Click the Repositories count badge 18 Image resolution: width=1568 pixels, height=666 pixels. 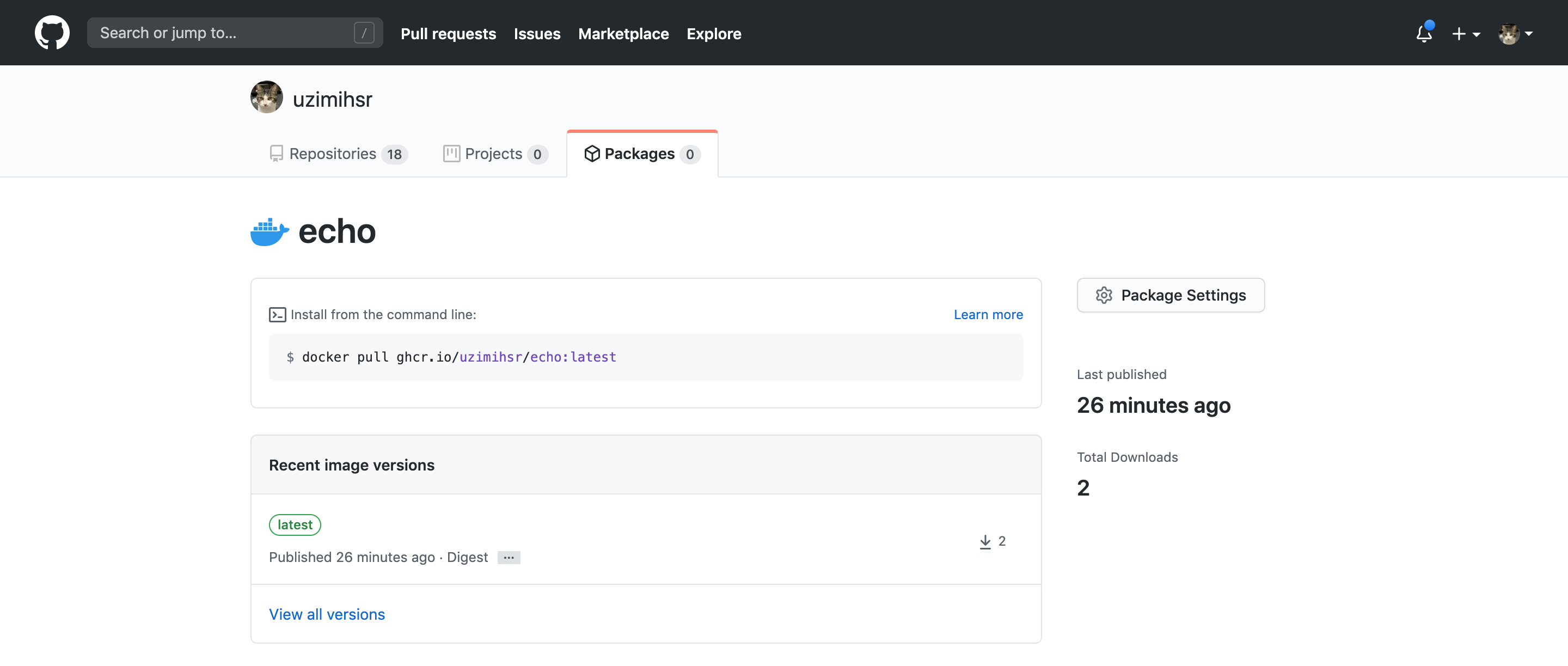pos(394,155)
